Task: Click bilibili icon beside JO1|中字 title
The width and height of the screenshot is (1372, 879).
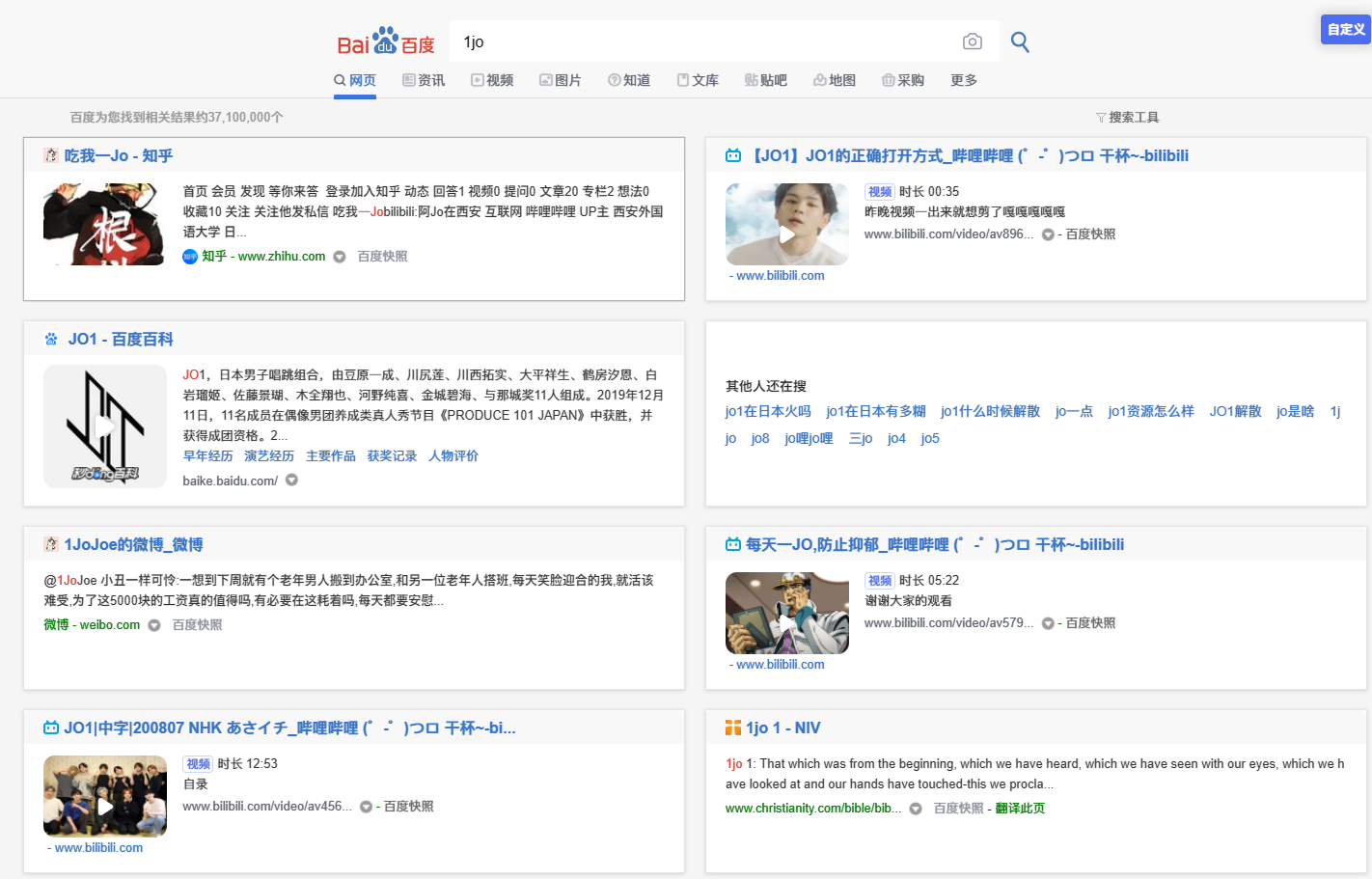Action: tap(51, 728)
